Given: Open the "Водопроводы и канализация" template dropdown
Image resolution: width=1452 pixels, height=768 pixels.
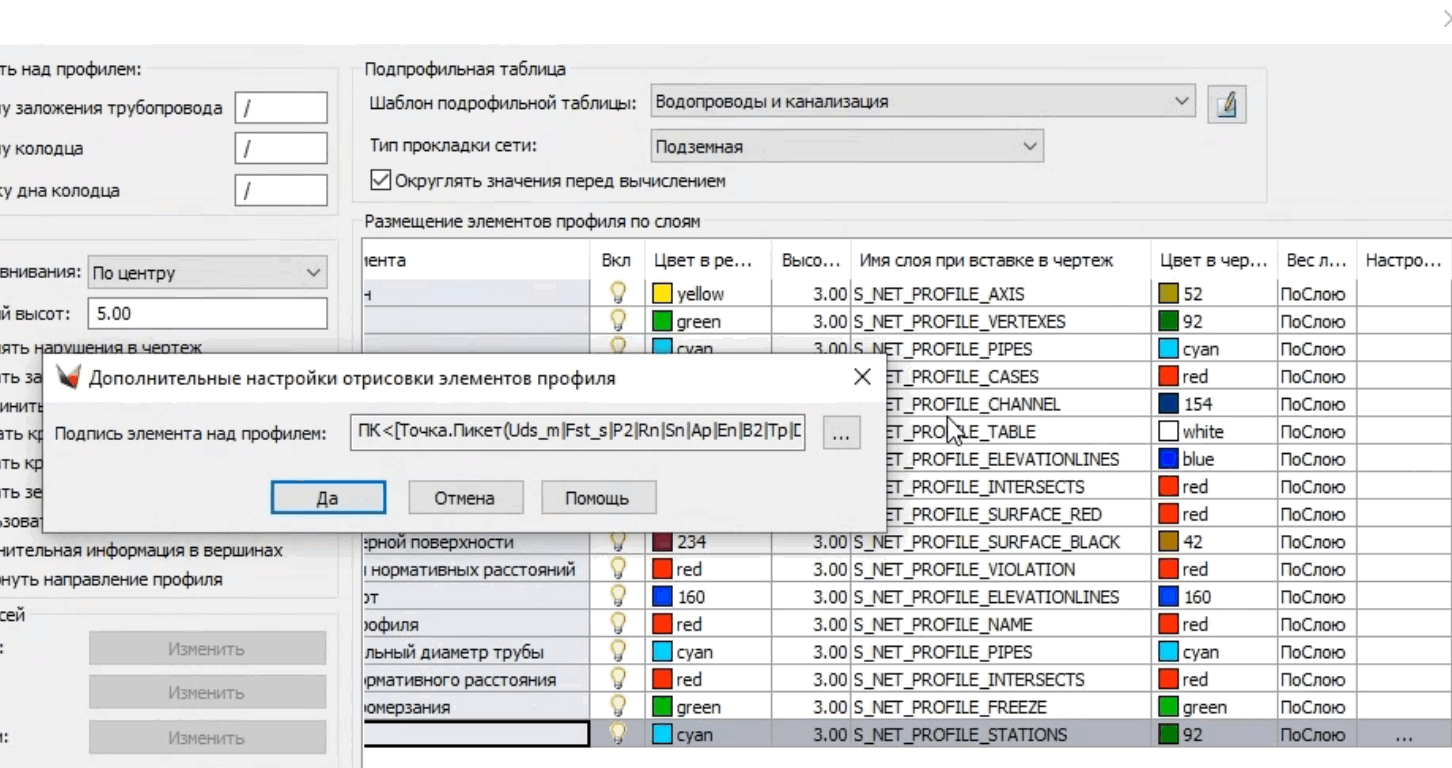Looking at the screenshot, I should (922, 101).
